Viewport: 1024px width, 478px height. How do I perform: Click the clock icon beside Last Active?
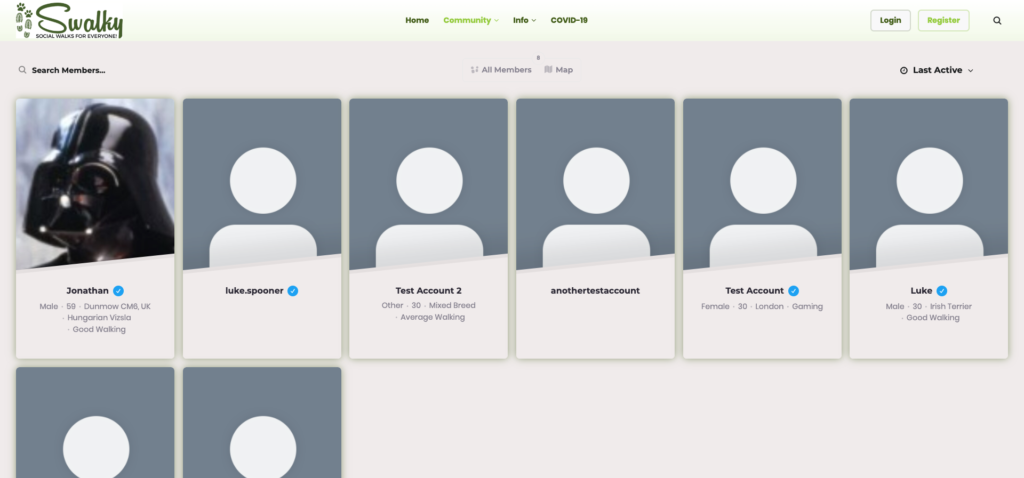tap(904, 71)
